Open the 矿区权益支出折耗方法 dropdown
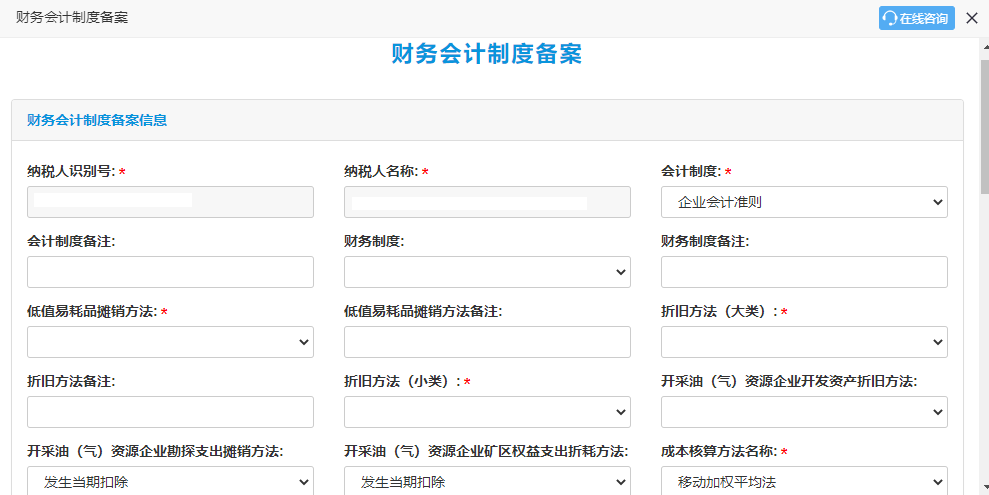 (487, 480)
